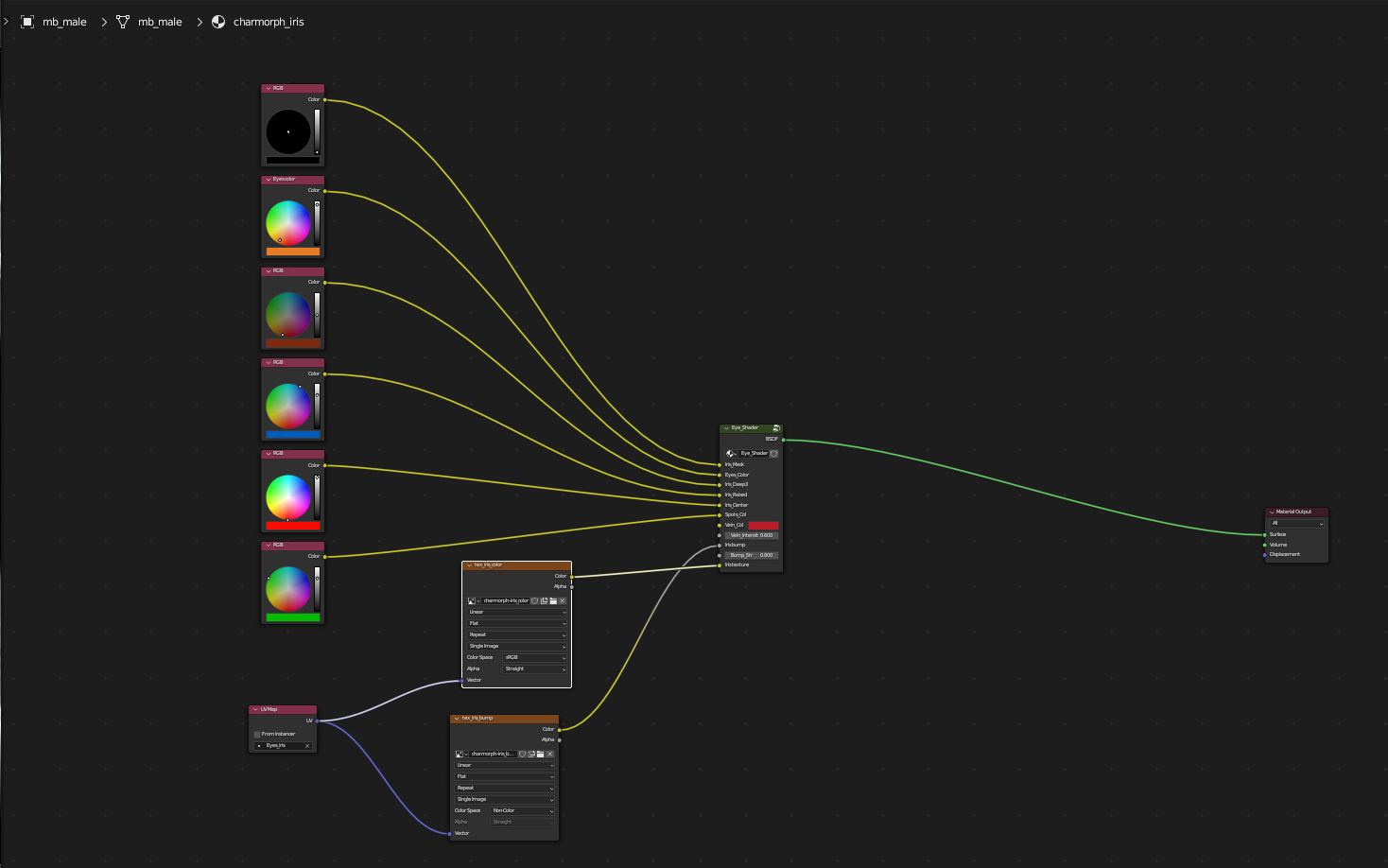This screenshot has height=868, width=1388.
Task: Toggle fake user on Eye_Shader node group
Action: pyautogui.click(x=773, y=454)
